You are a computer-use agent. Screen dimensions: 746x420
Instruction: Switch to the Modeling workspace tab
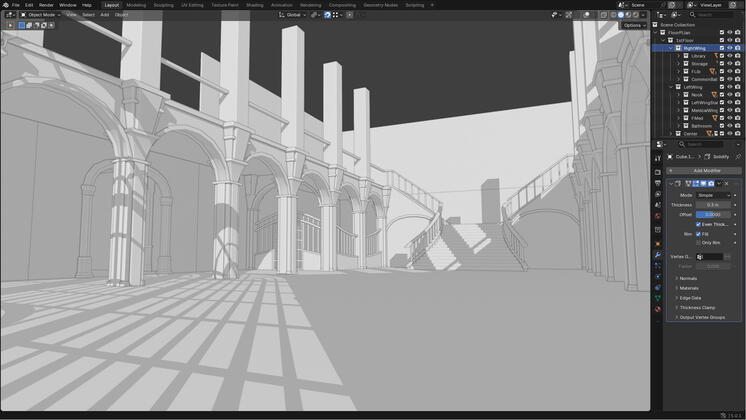click(x=136, y=5)
